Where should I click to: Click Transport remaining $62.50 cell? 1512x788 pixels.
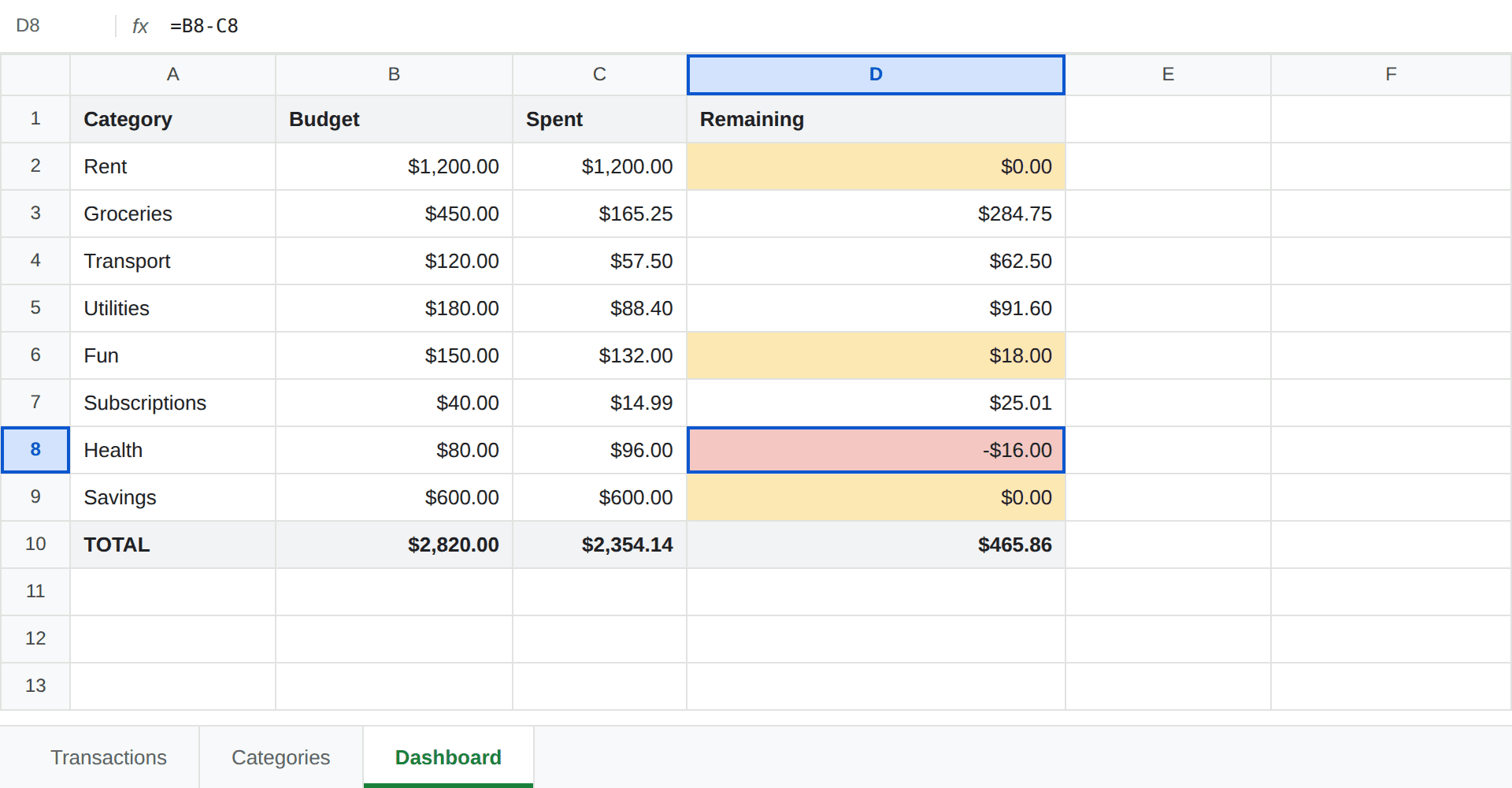click(876, 261)
